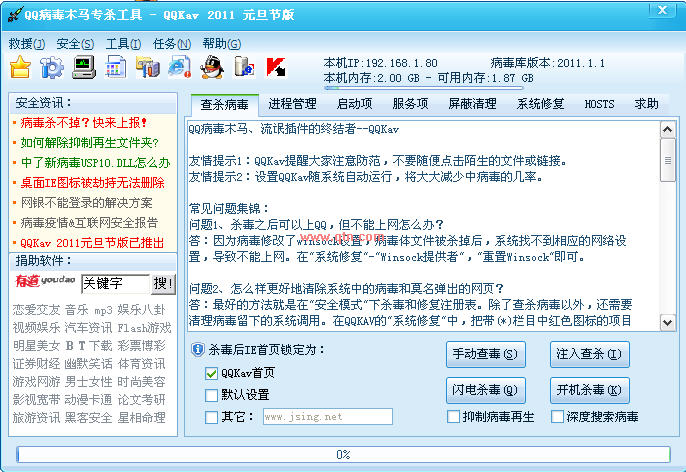Viewport: 686px width, 472px height.
Task: Switch to the 服务项 tab
Action: pyautogui.click(x=410, y=104)
